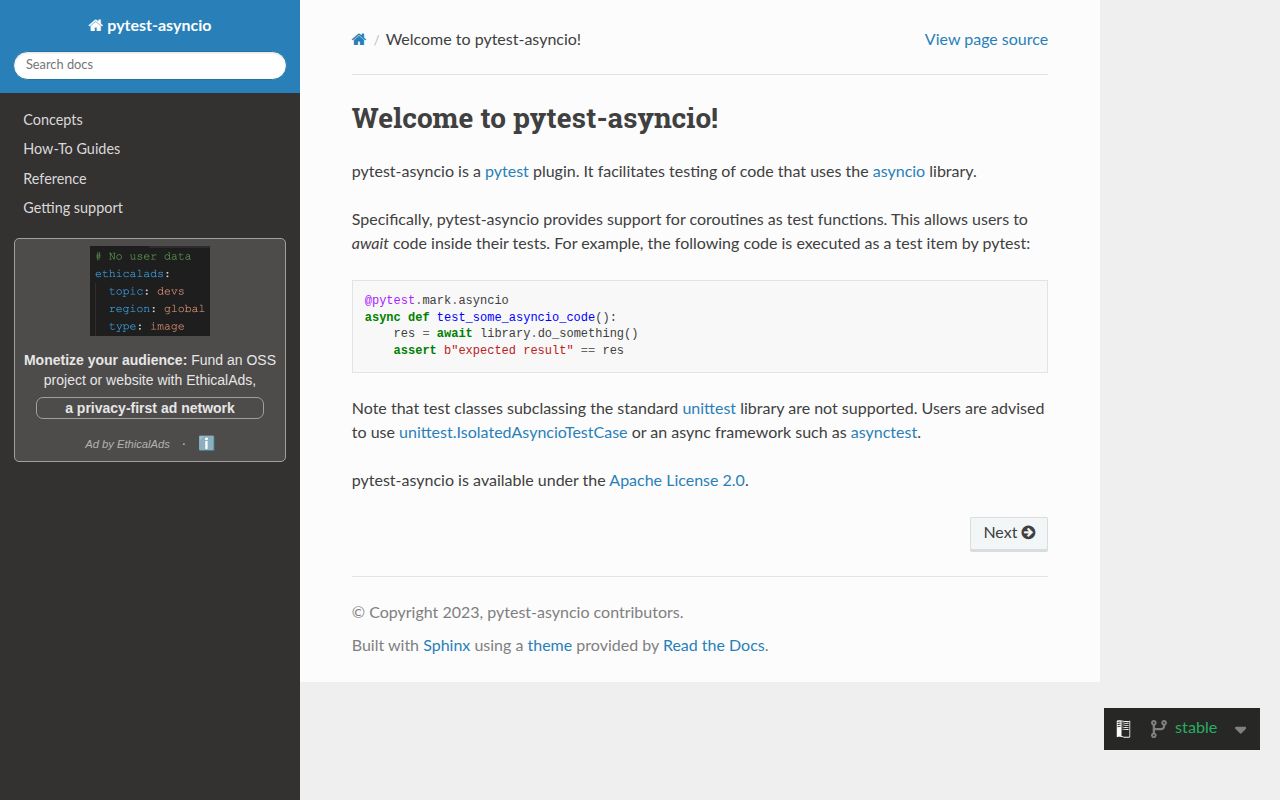The width and height of the screenshot is (1280, 800).
Task: Follow the asynctest link
Action: point(884,433)
